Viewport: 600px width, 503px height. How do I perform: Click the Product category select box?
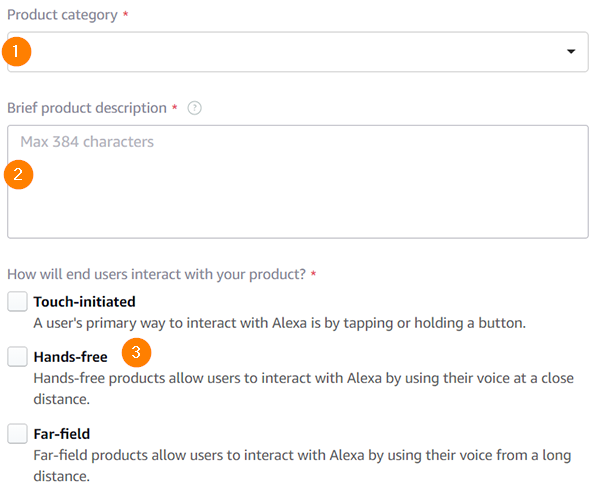coord(298,52)
